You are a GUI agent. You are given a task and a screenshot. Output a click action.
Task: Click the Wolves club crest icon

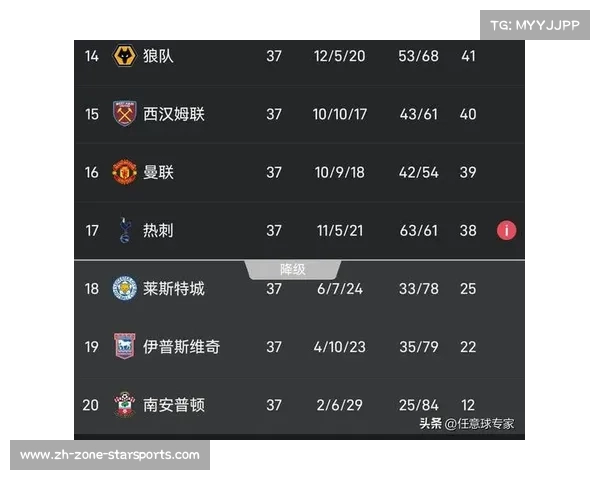pyautogui.click(x=124, y=56)
